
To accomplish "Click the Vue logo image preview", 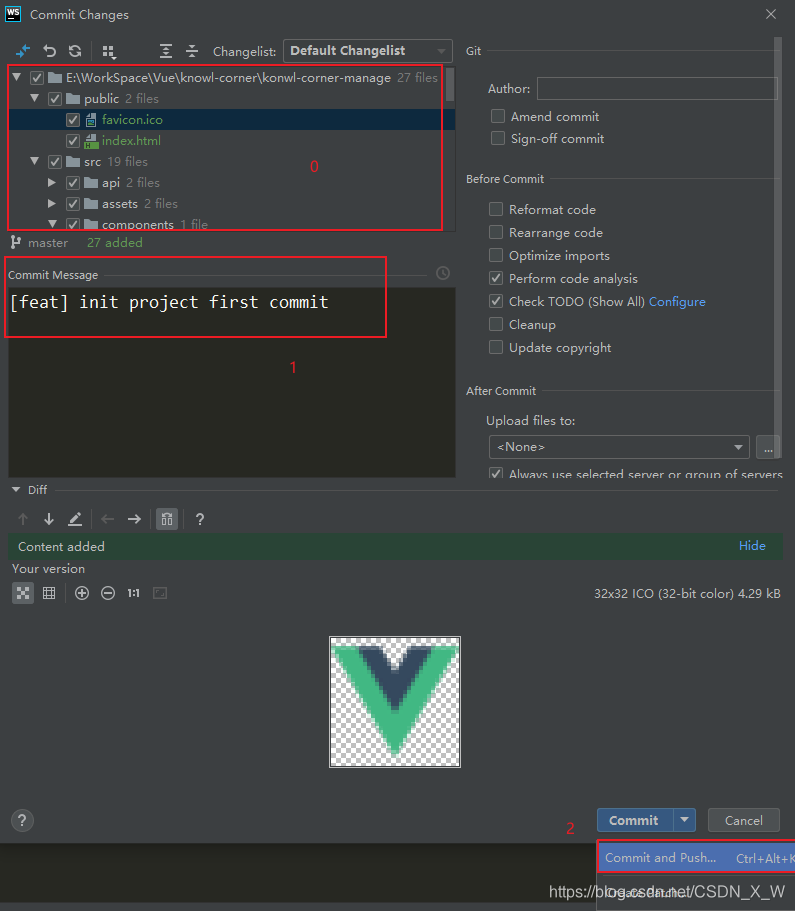I will pyautogui.click(x=395, y=702).
